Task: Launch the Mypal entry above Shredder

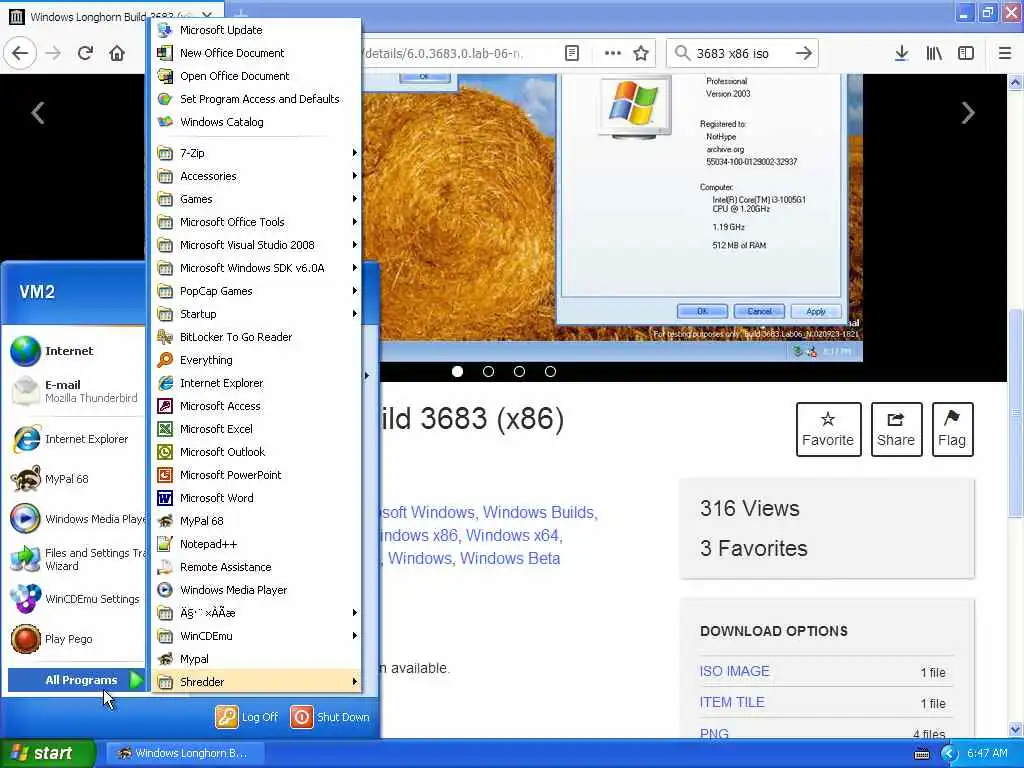Action: click(x=256, y=659)
